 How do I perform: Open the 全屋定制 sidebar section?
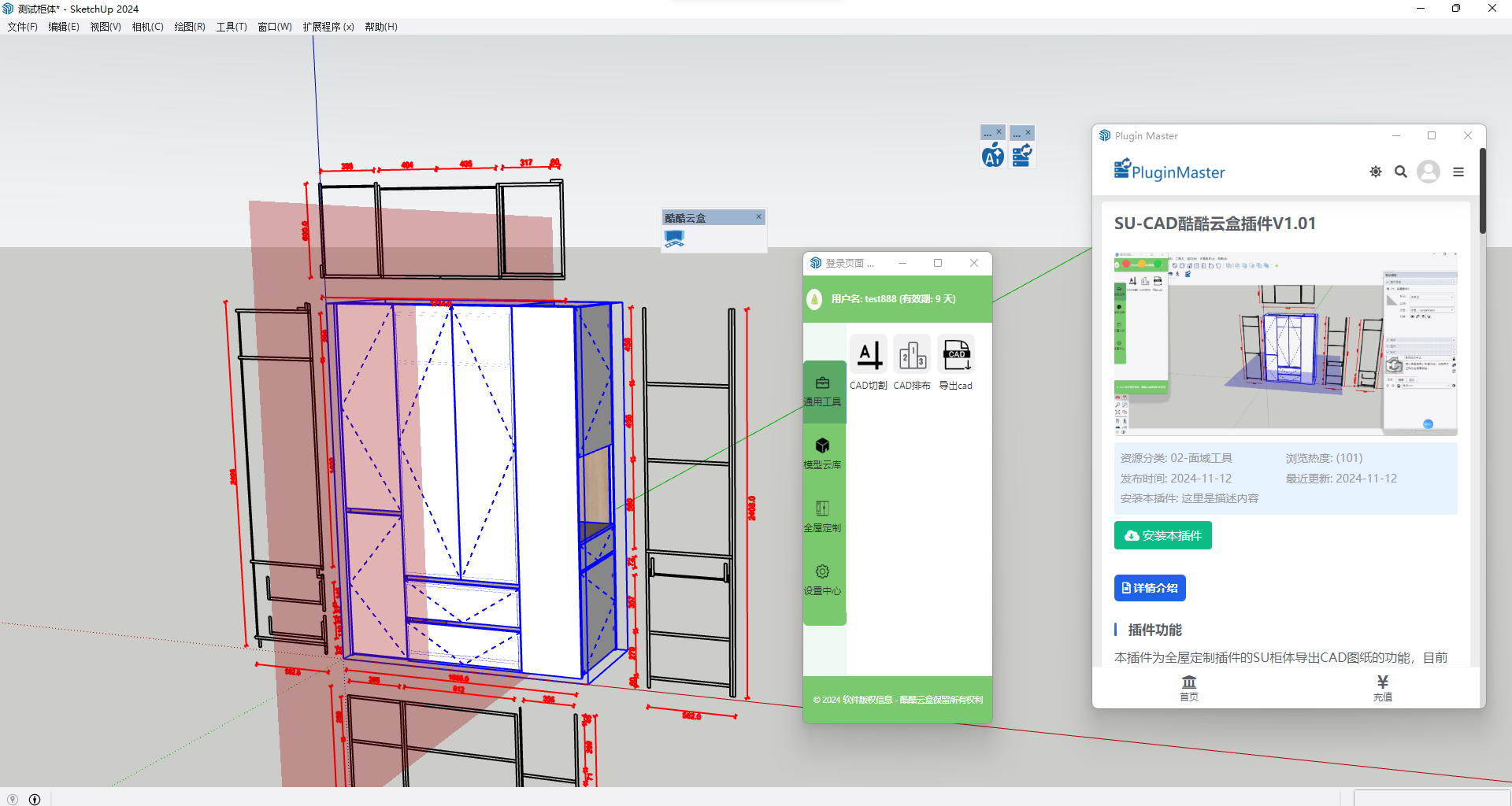click(823, 517)
